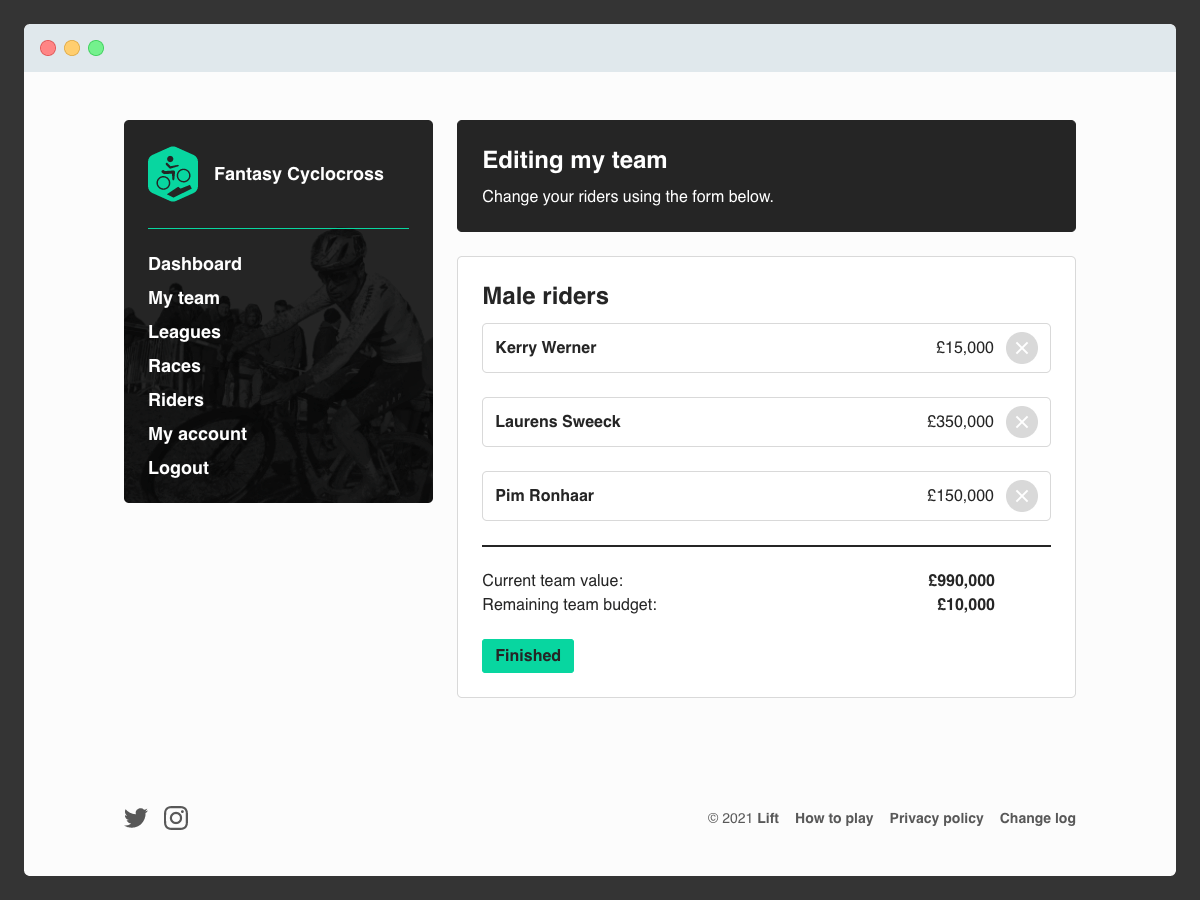Click the yellow window minimize button
Viewport: 1200px width, 900px height.
click(72, 48)
